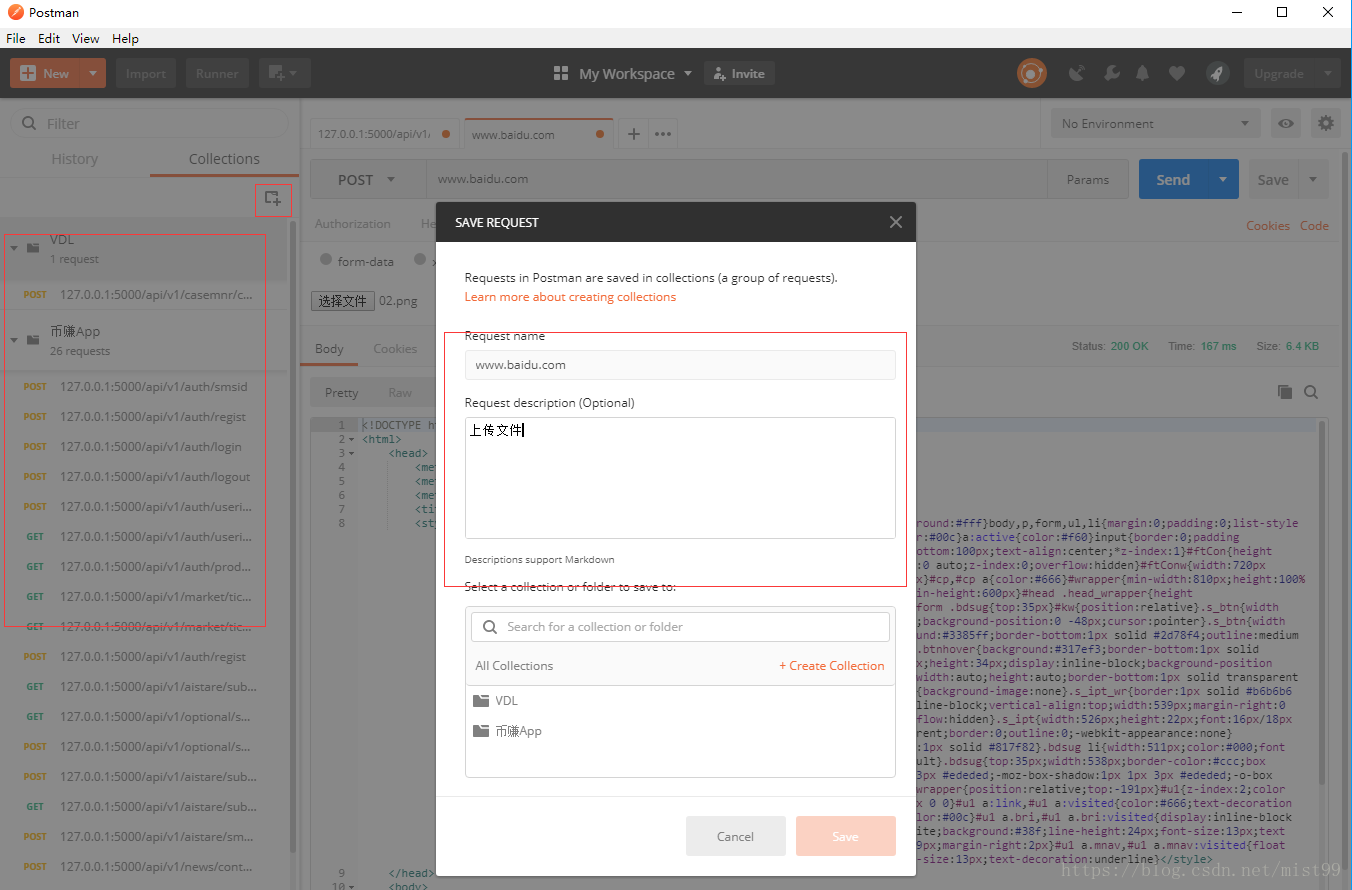Open the Help menu
1352x890 pixels.
click(x=125, y=38)
